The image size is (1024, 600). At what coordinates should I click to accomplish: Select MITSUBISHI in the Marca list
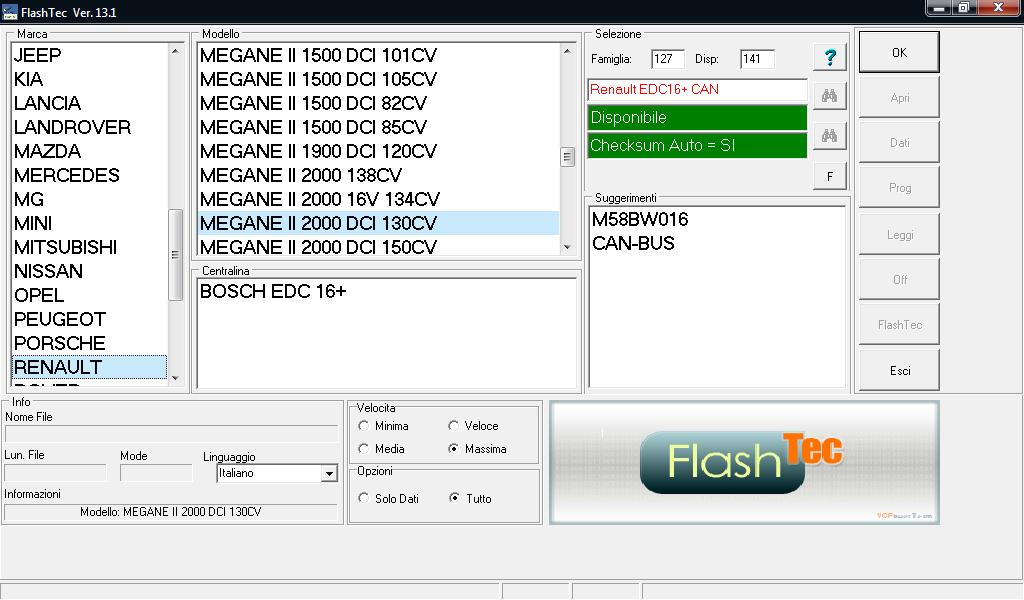[x=89, y=247]
